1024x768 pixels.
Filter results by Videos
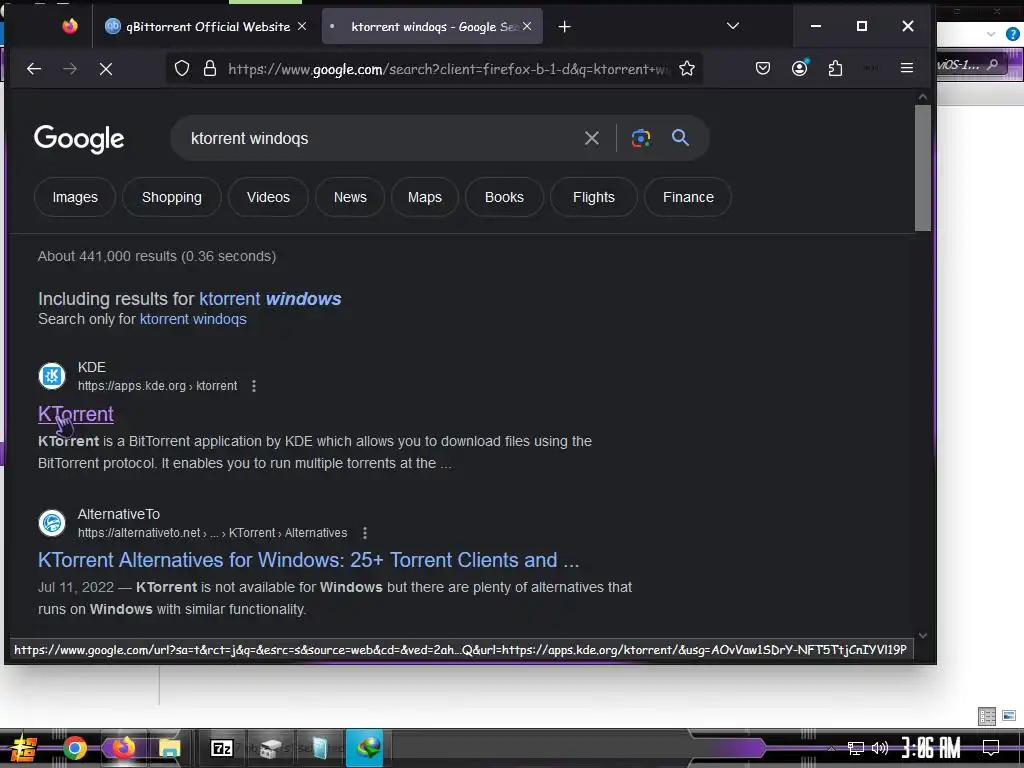click(268, 197)
